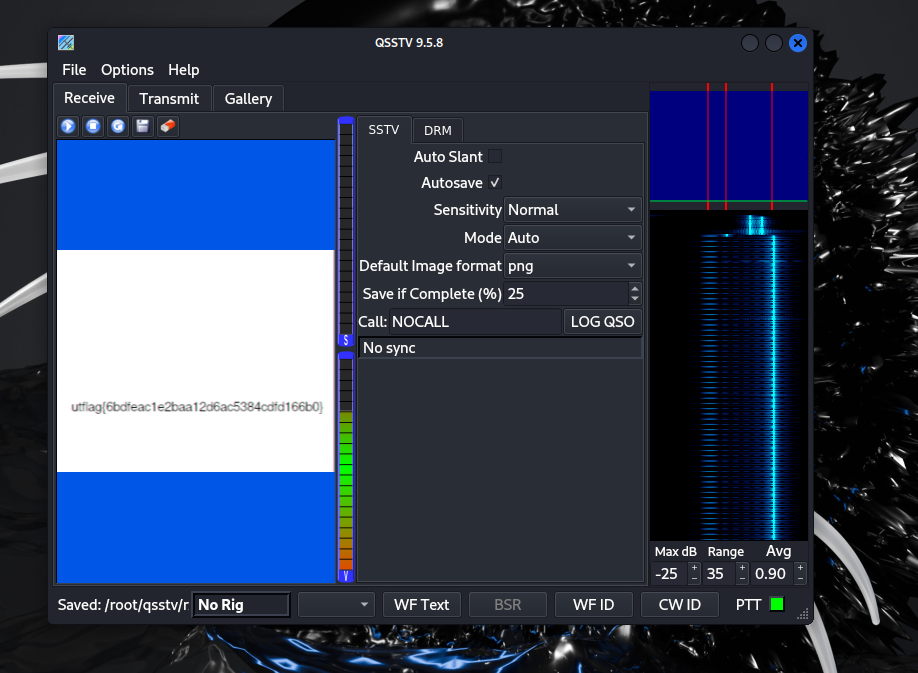
Task: Open the Default Image format dropdown
Action: (573, 266)
